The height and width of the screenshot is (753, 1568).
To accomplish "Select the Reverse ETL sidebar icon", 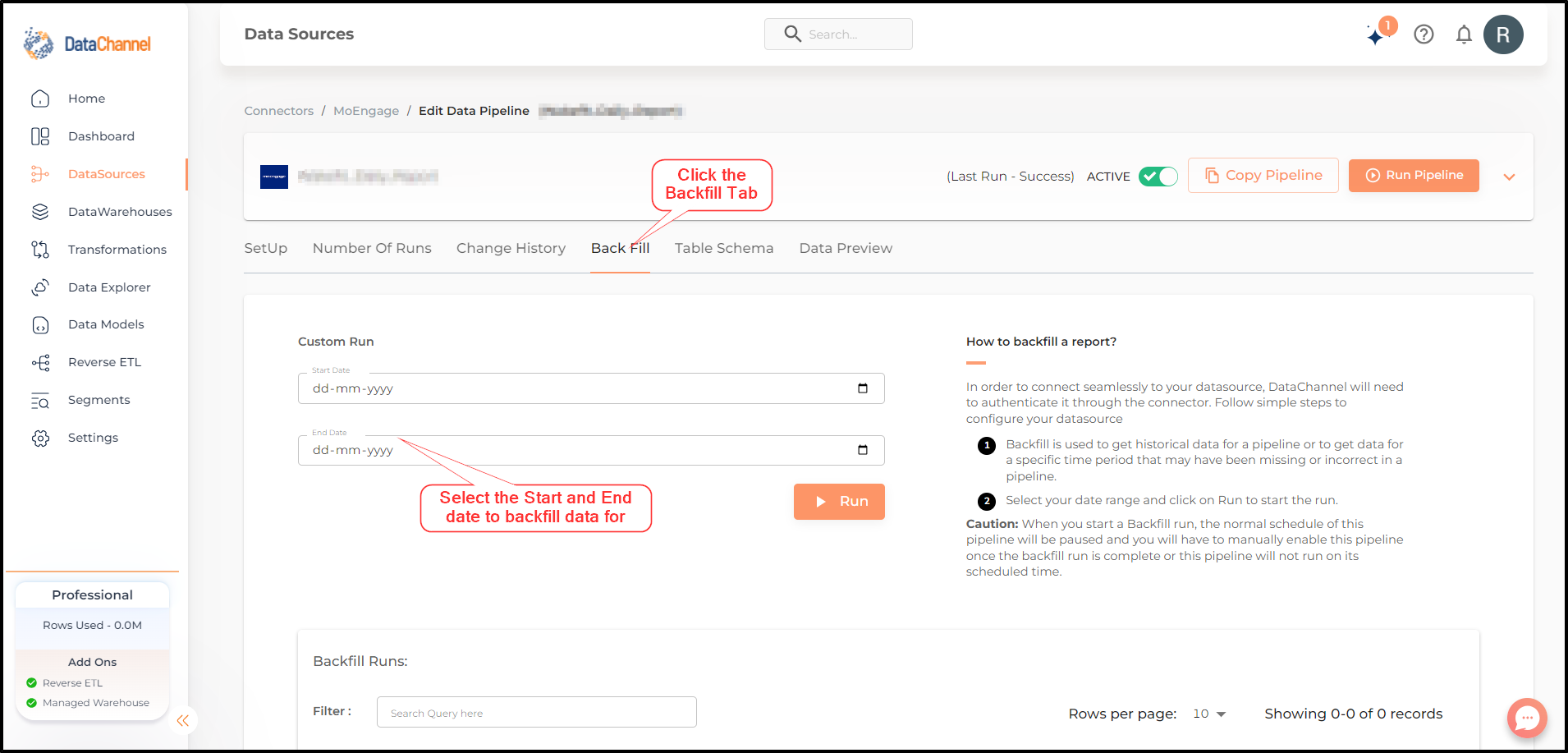I will coord(40,362).
